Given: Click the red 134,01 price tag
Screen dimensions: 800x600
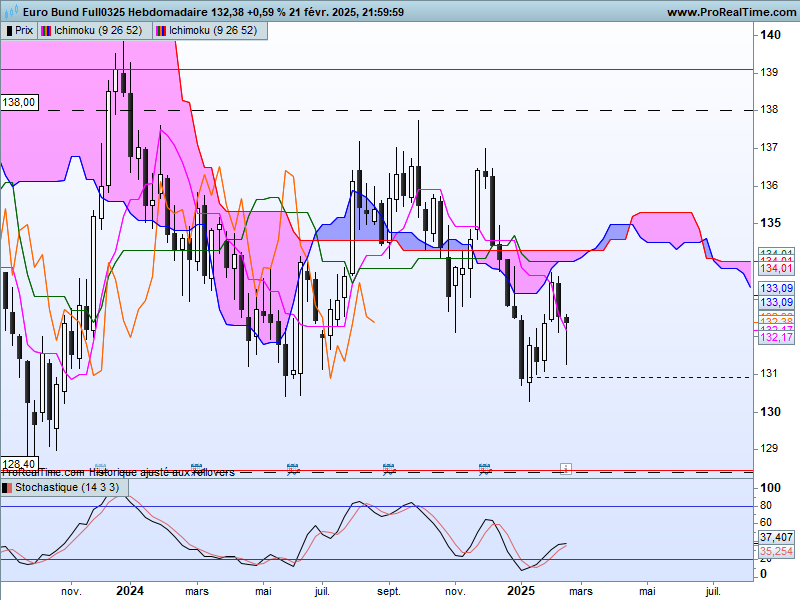Looking at the screenshot, I should [777, 268].
